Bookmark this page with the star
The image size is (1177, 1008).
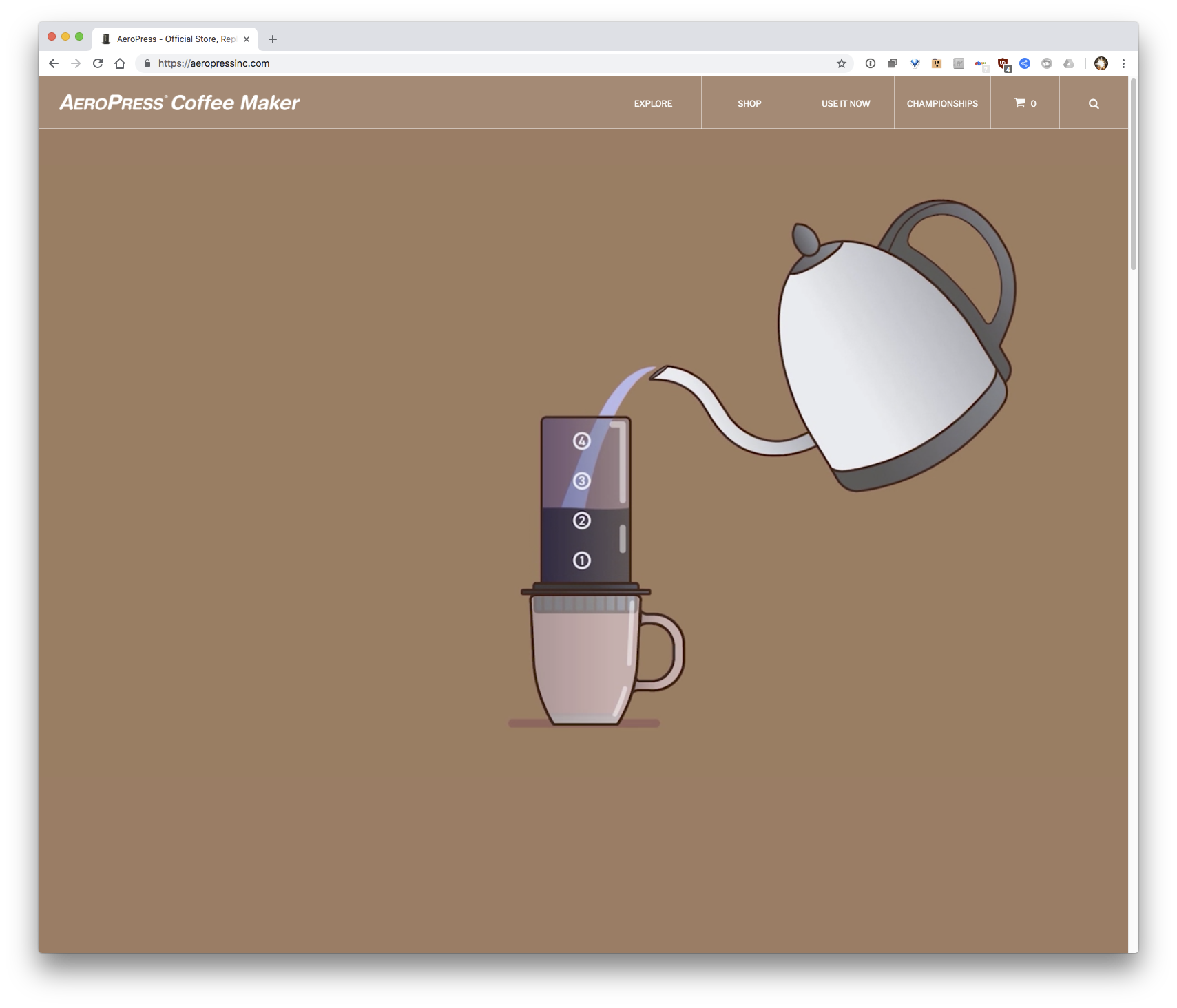click(841, 63)
